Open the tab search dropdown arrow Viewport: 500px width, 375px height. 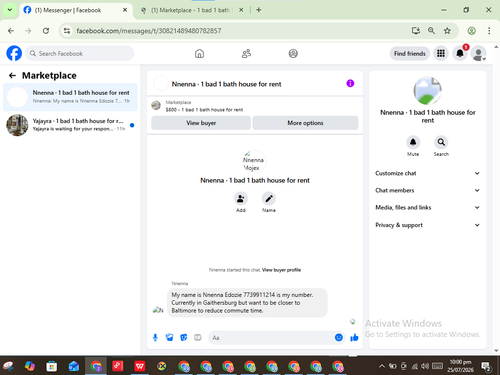point(10,10)
